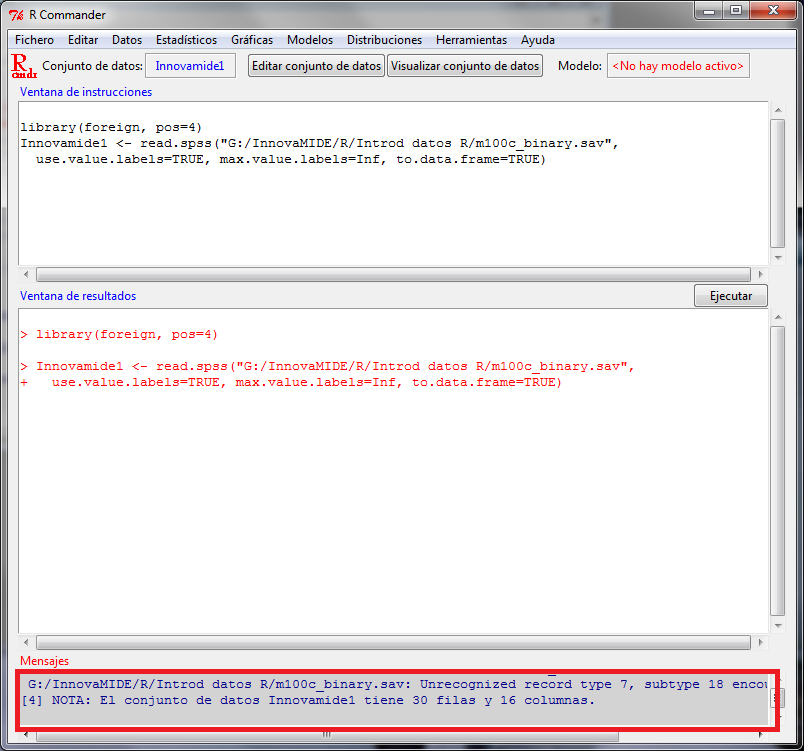Minimize the R Commander window
804x751 pixels.
tap(709, 10)
